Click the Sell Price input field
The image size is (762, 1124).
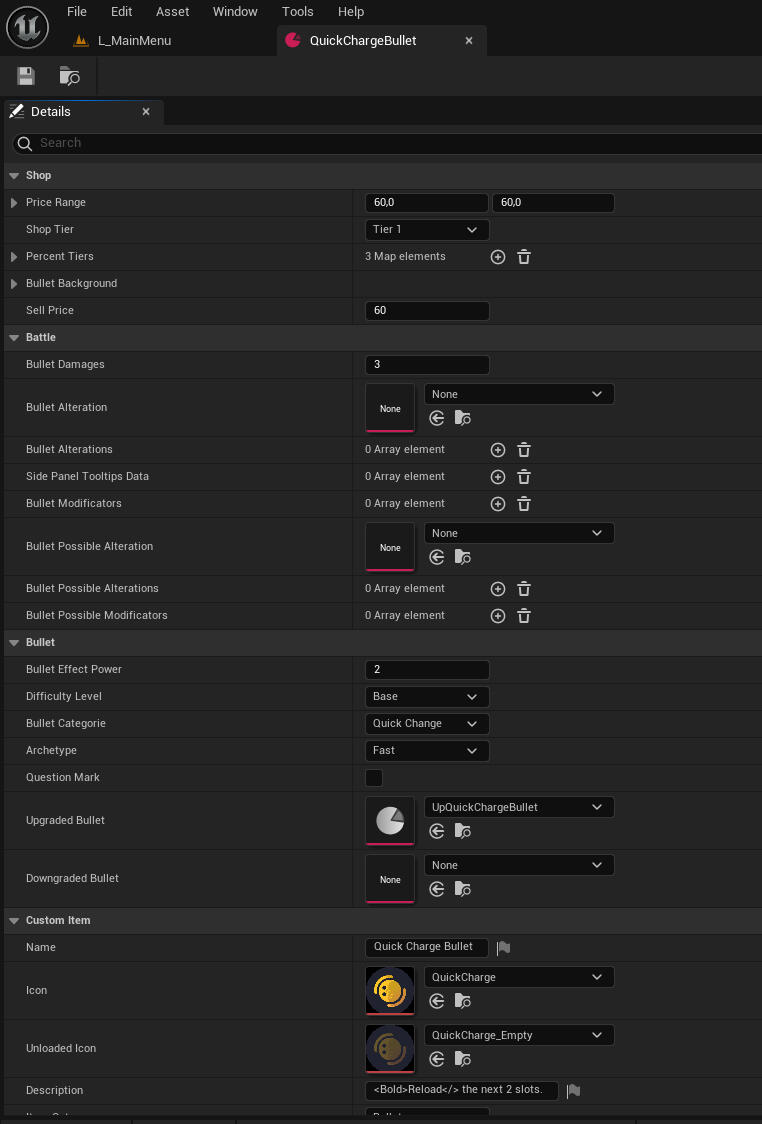(x=427, y=311)
